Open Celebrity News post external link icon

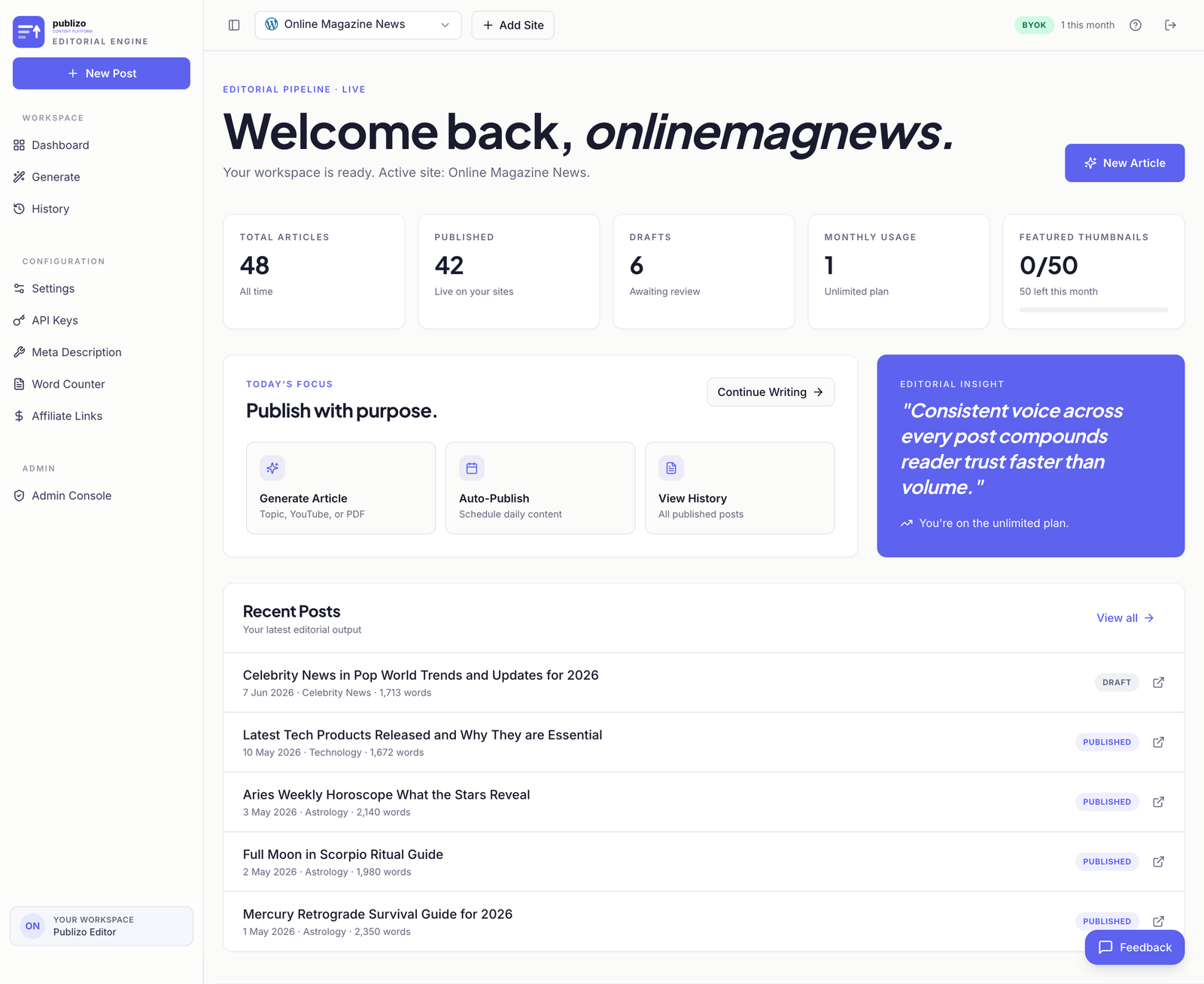(1159, 682)
